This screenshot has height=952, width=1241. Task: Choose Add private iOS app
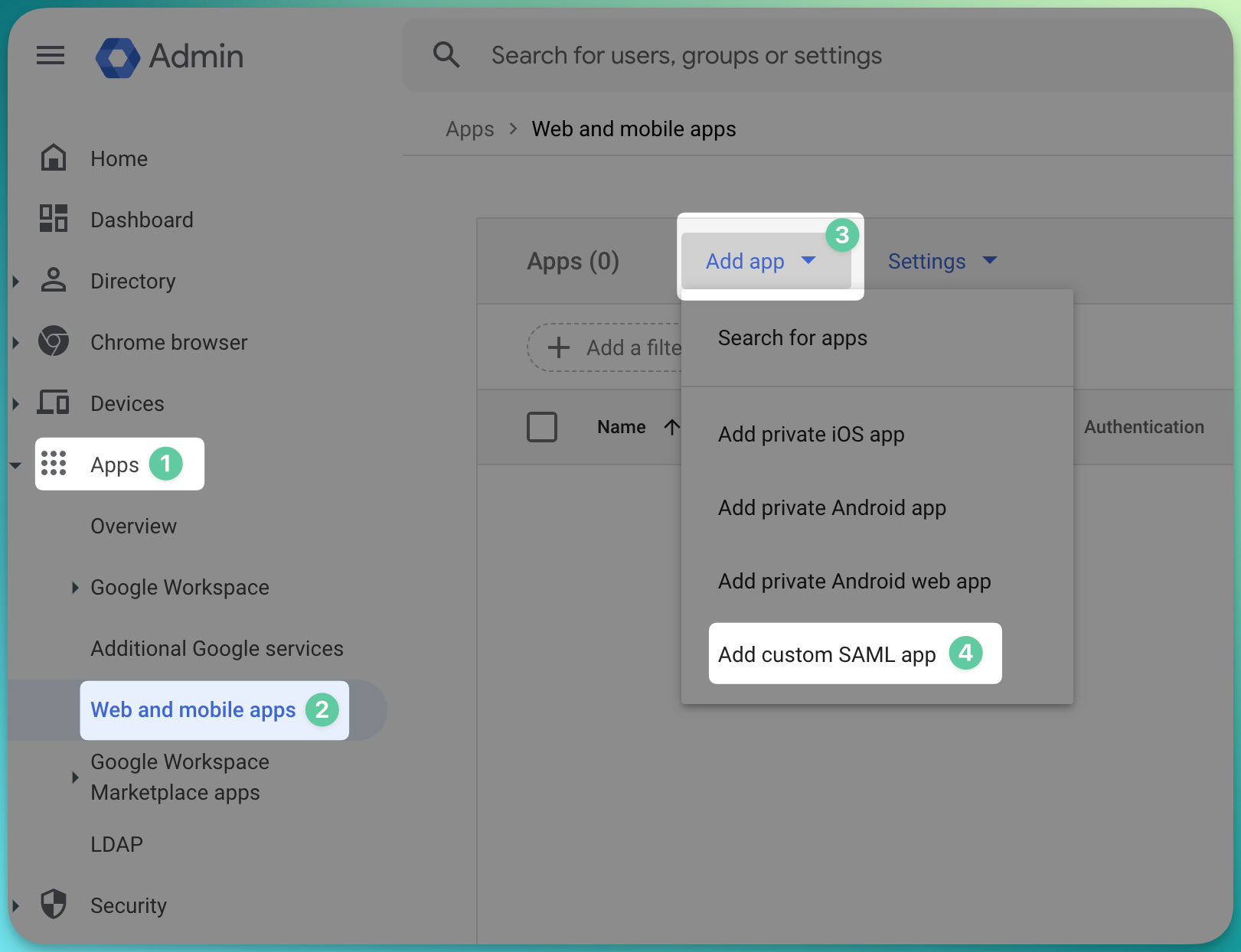pos(877,434)
